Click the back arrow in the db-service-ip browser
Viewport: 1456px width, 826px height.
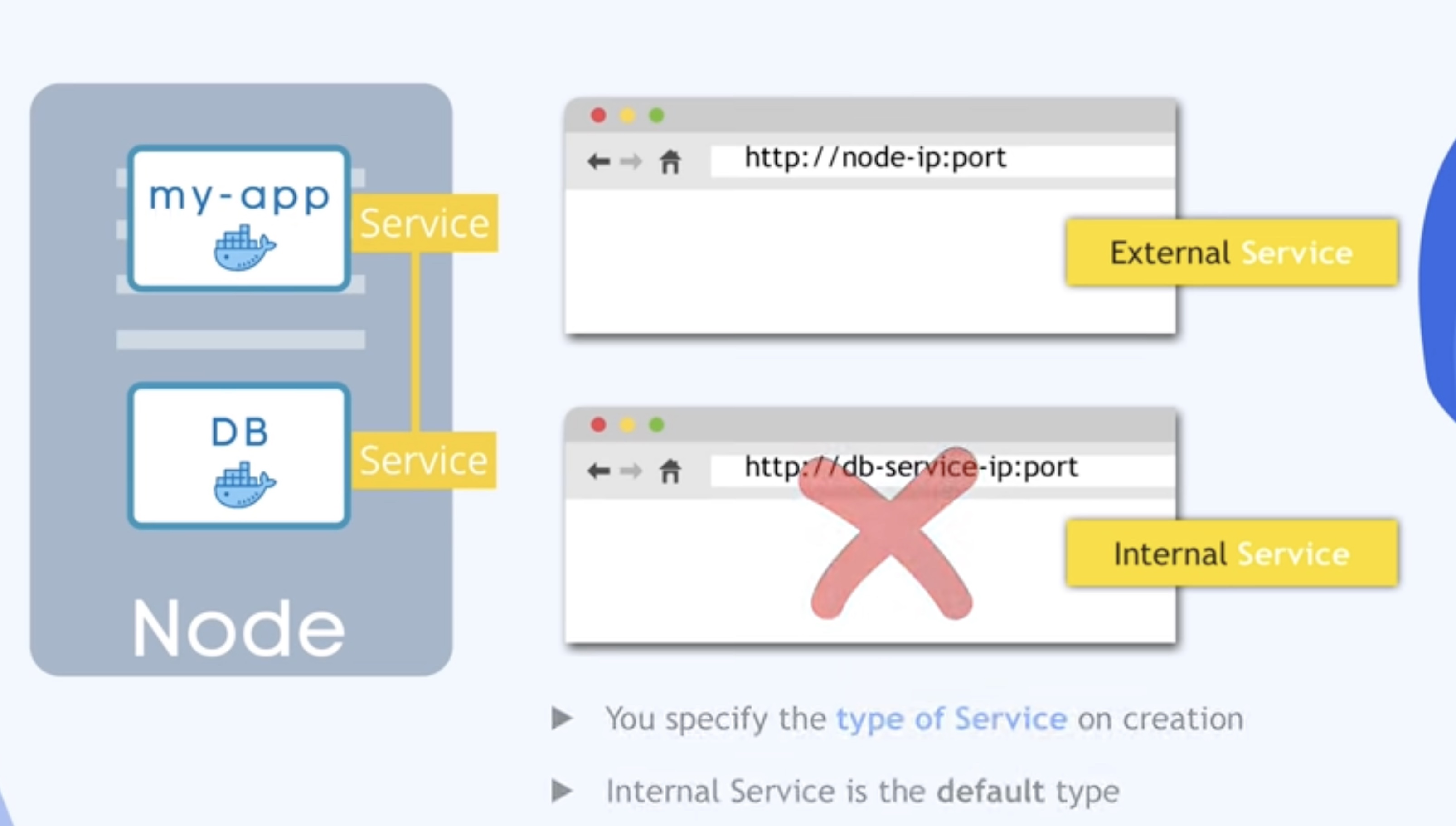tap(599, 470)
